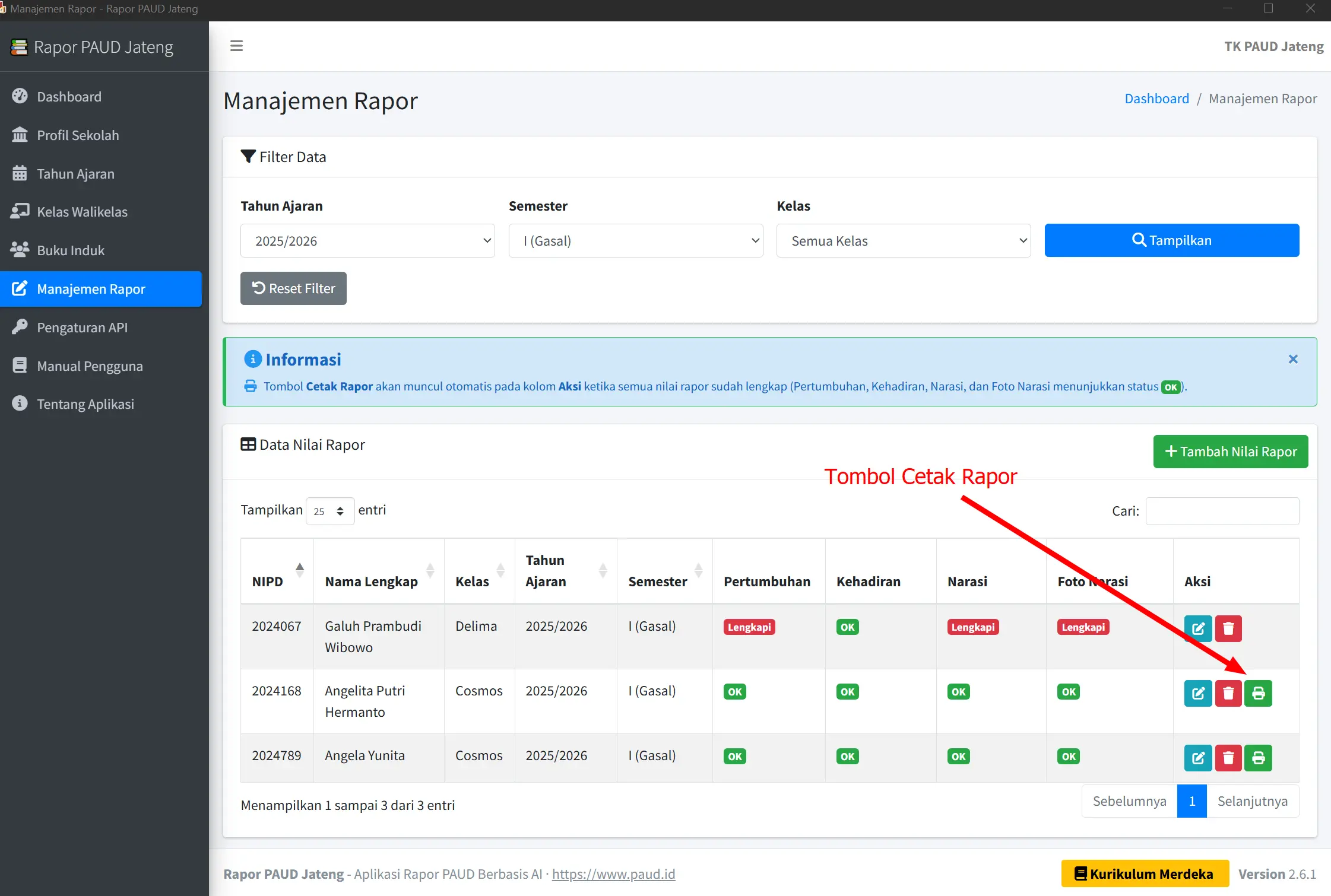The height and width of the screenshot is (896, 1331).
Task: Go to Pengaturan API menu
Action: (82, 328)
